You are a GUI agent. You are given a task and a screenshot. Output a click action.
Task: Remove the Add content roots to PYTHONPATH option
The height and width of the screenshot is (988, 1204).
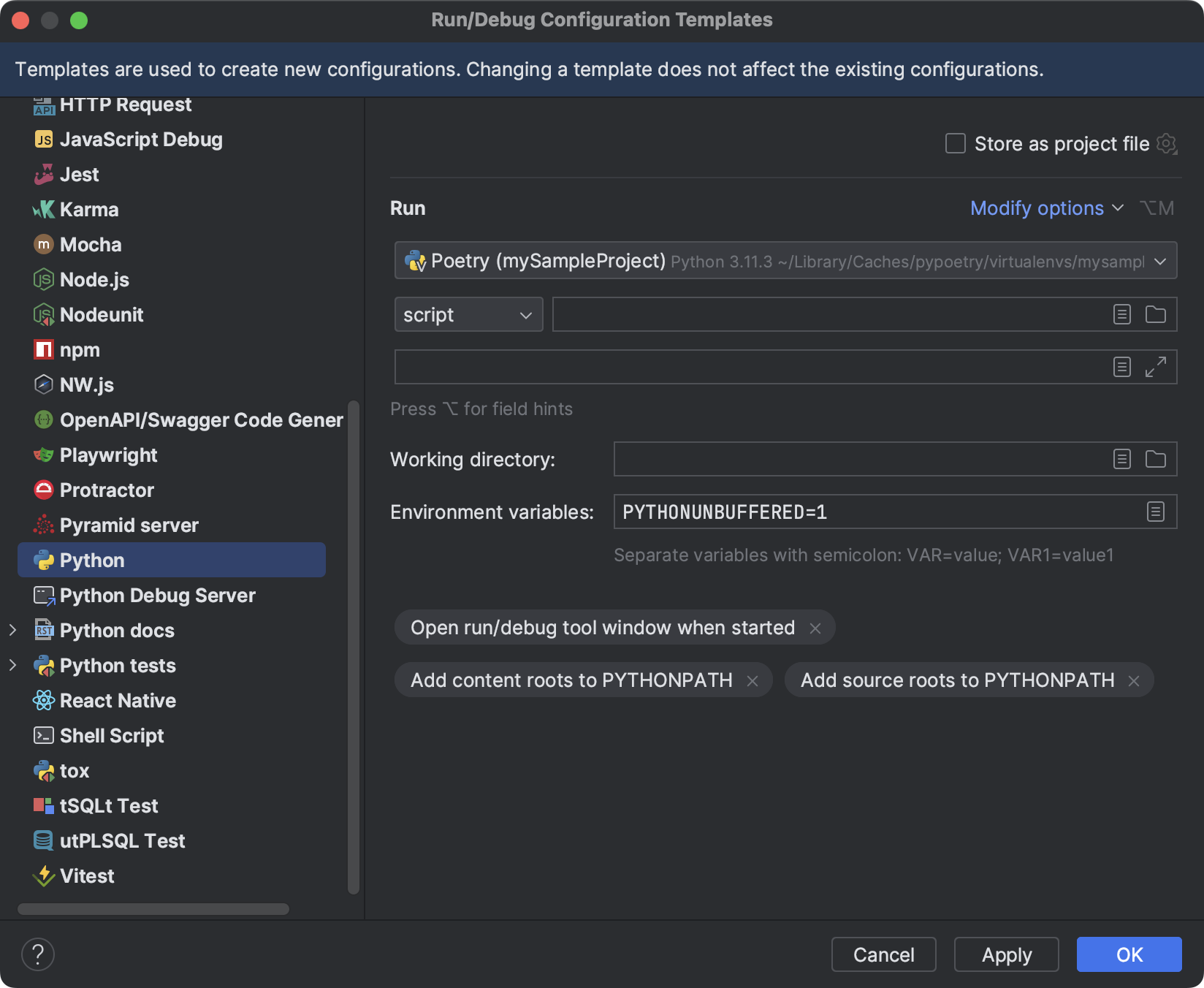tap(753, 680)
